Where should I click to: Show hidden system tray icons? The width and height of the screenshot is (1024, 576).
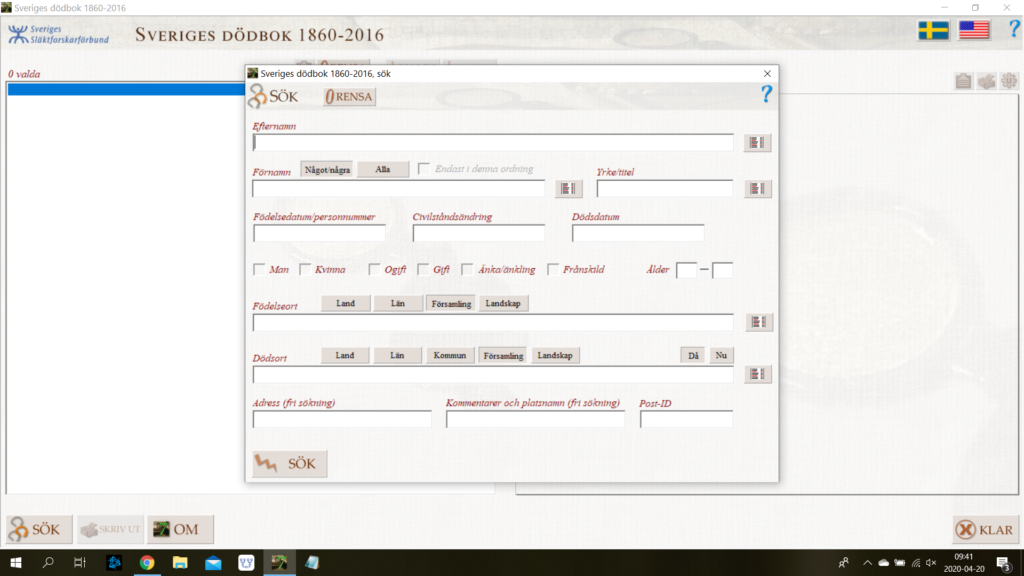coord(867,562)
